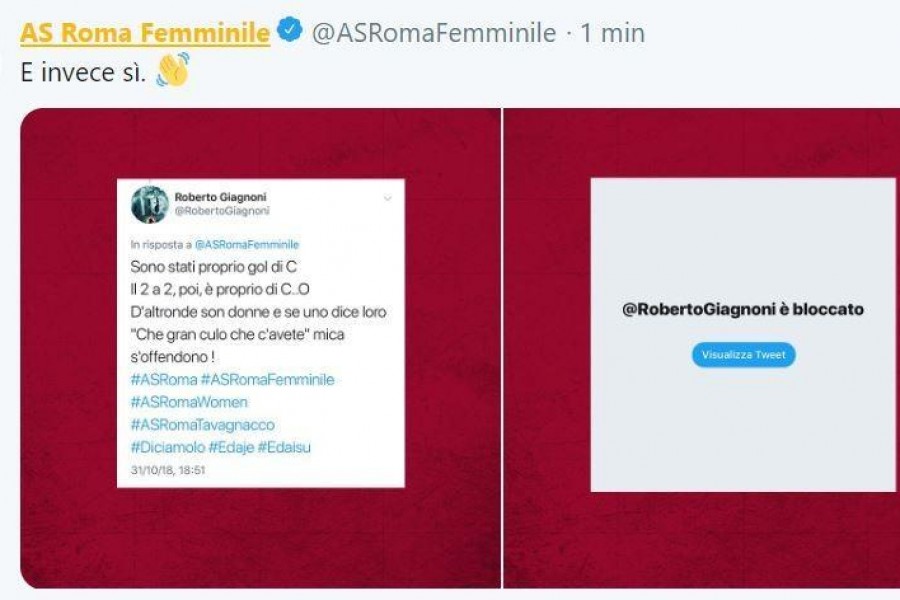Screen dimensions: 900x600
Task: Click the Roberto Giagnoni display name
Action: click(220, 197)
